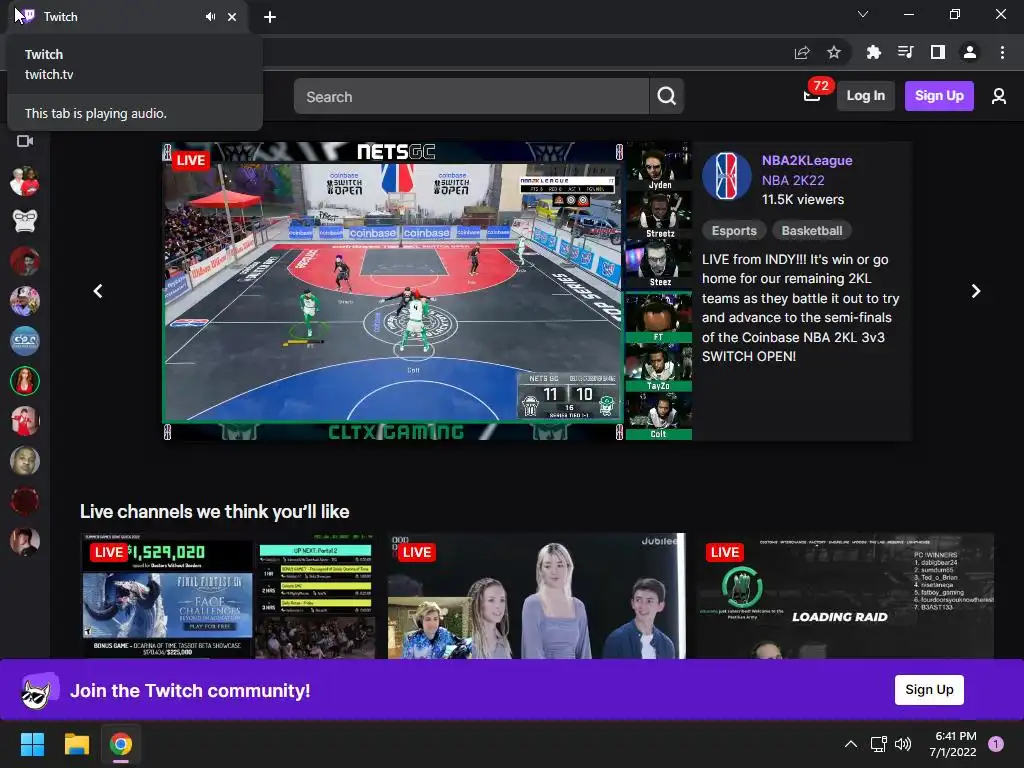Open the Chrome three-dot menu
Screen dimensions: 1024x768
point(1002,52)
